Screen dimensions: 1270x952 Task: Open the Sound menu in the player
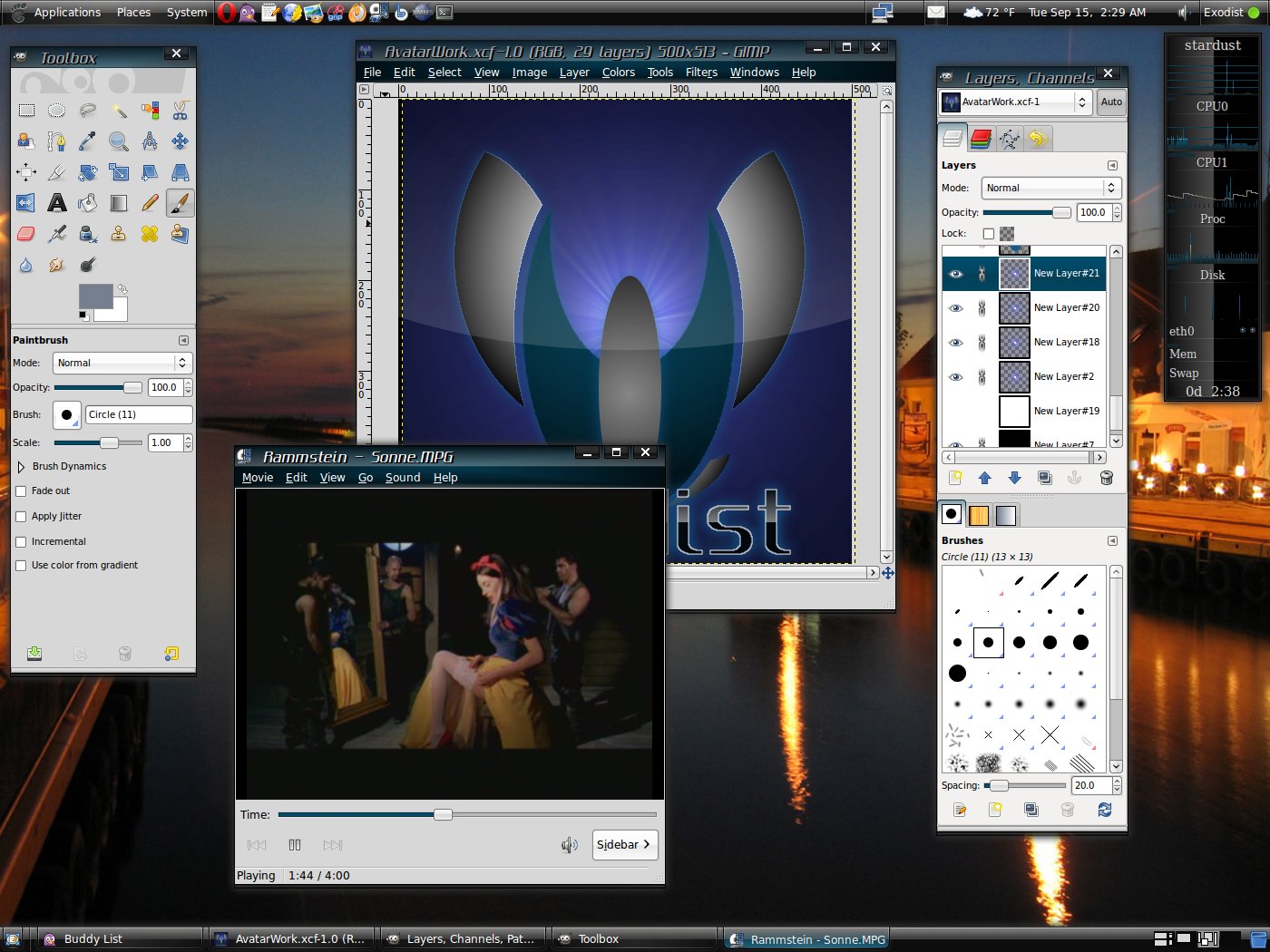[x=403, y=478]
